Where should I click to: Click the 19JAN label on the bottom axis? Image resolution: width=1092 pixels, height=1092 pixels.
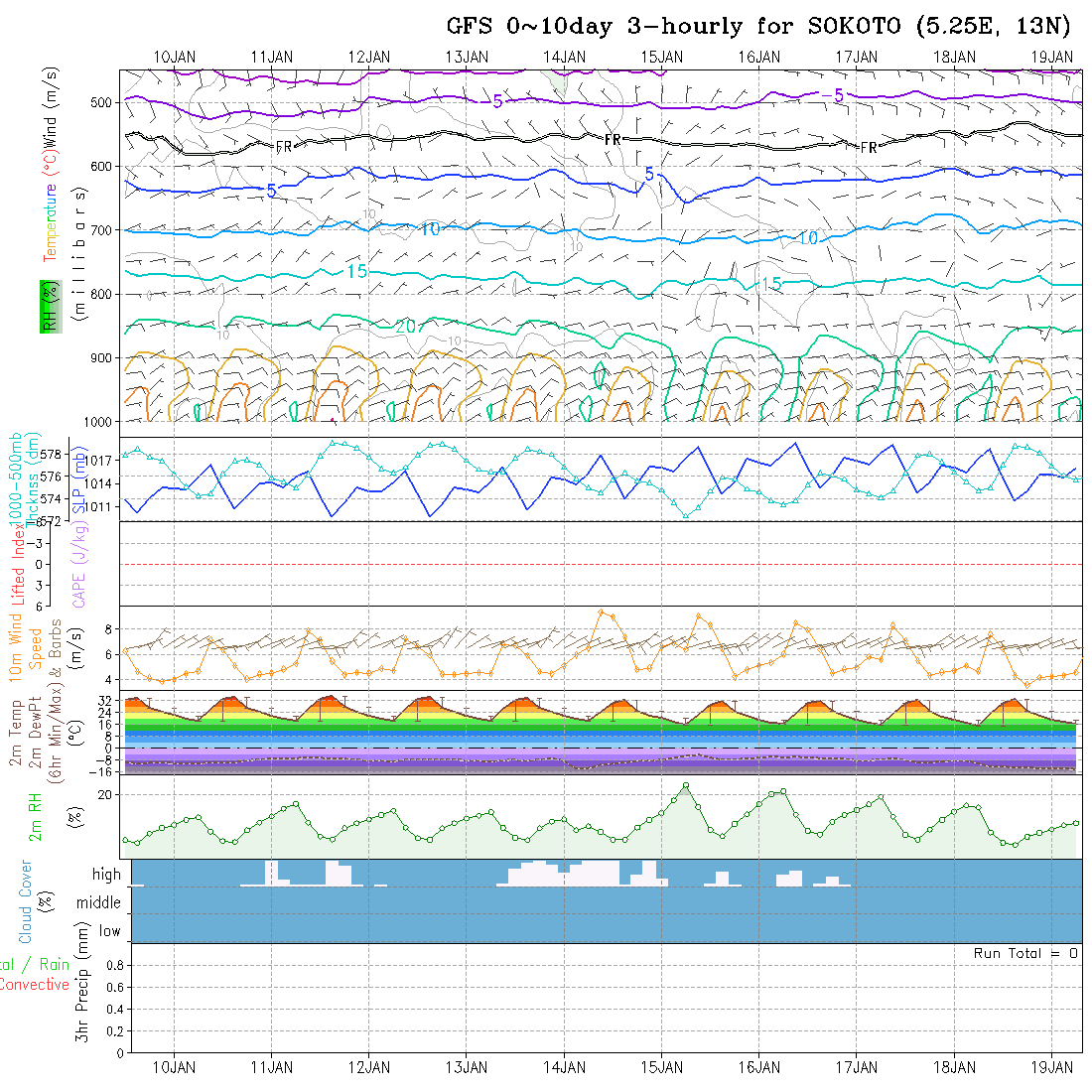coord(1051,1067)
